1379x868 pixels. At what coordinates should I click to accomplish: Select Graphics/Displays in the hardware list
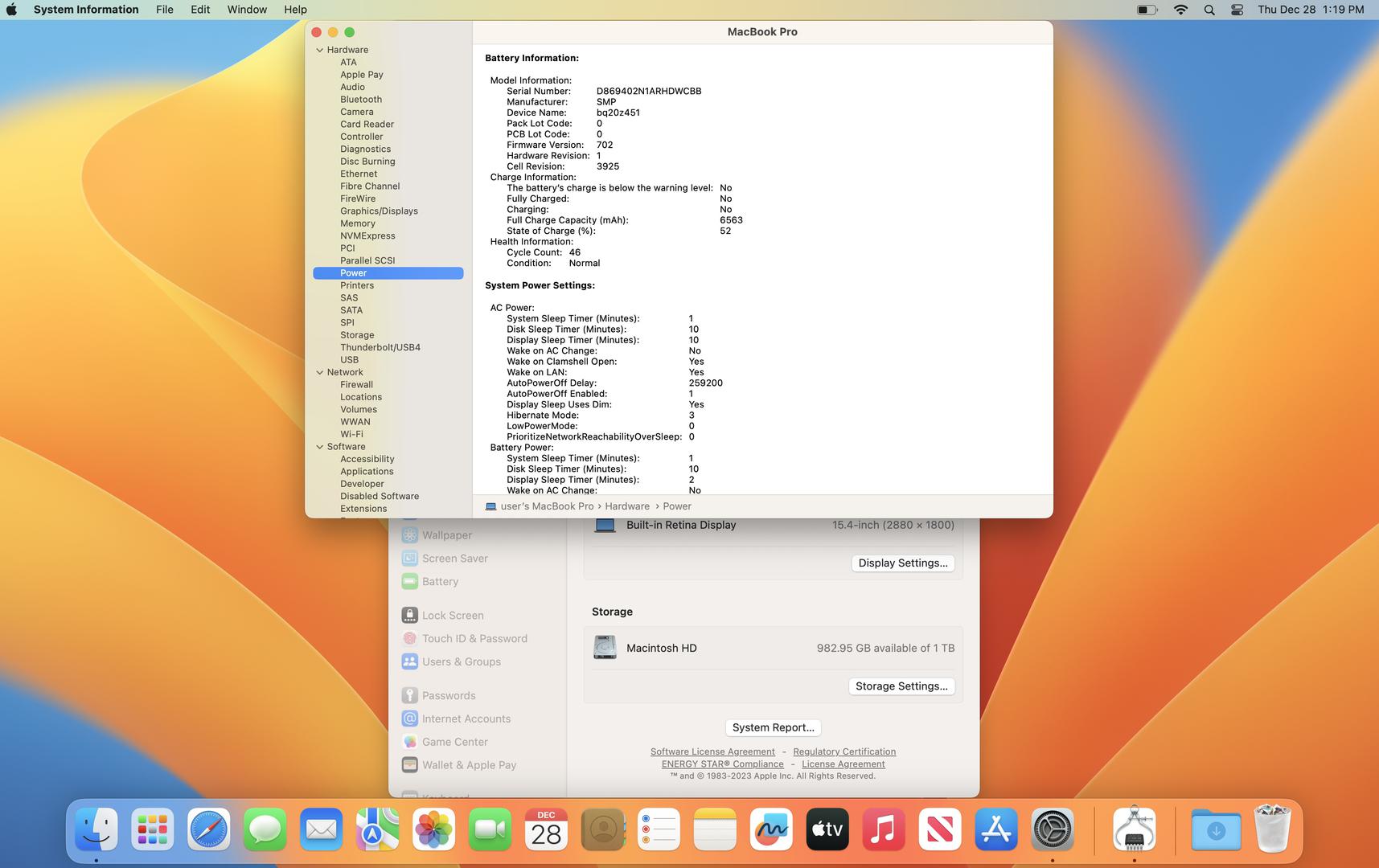point(379,211)
